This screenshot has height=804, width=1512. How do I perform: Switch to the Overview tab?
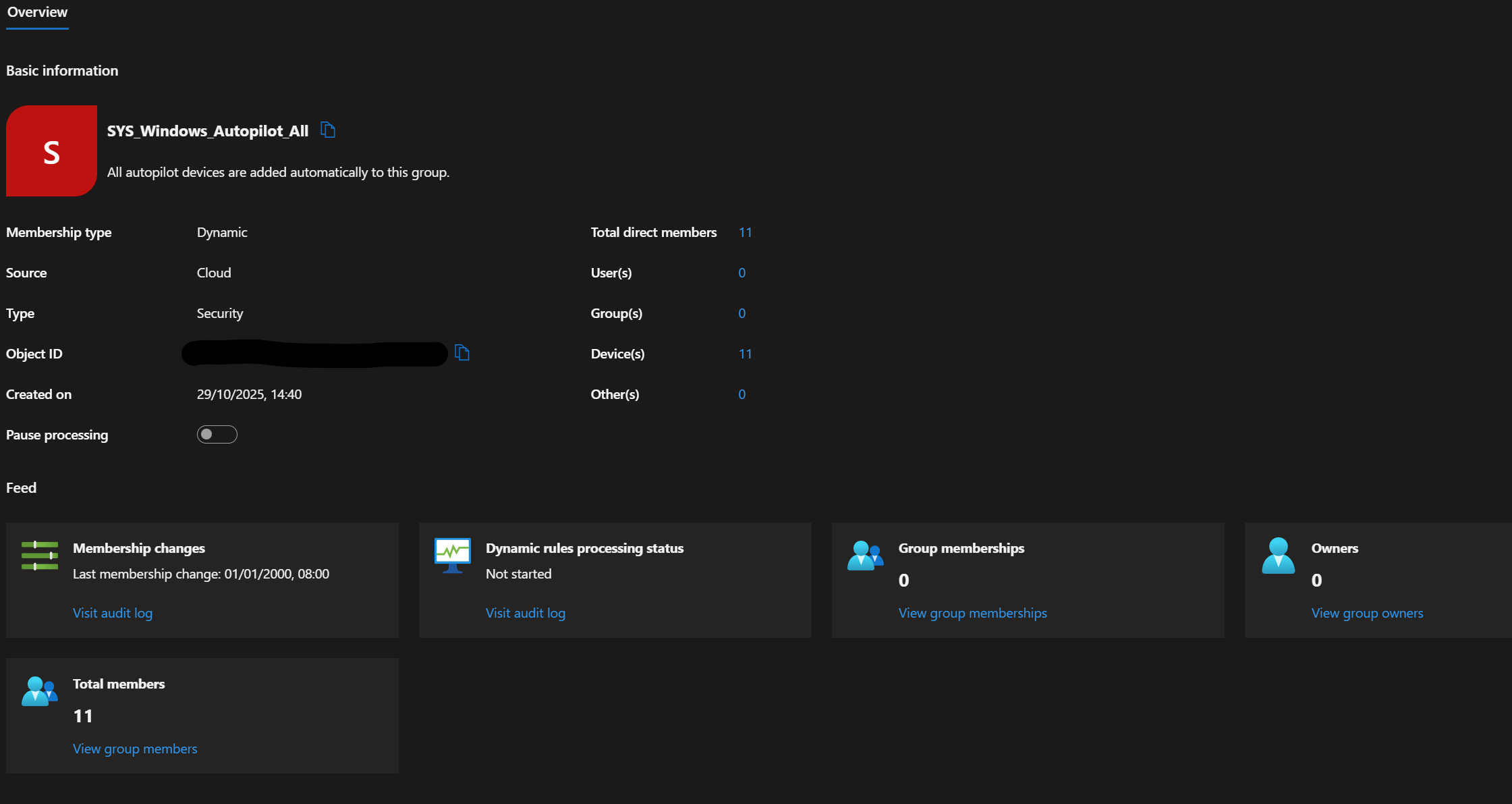[37, 12]
